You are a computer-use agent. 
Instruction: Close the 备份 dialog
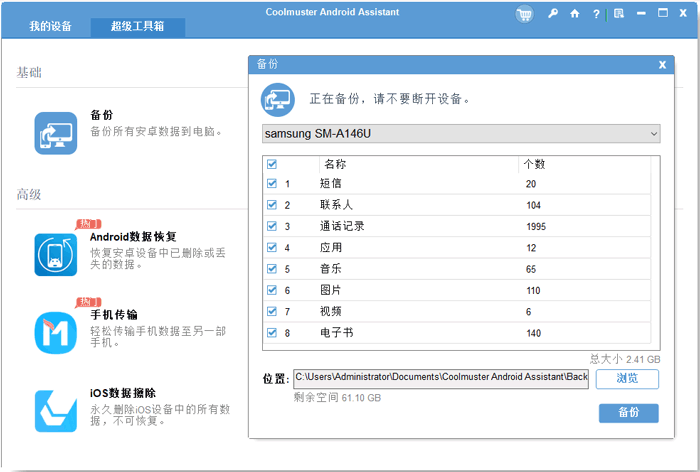(662, 65)
